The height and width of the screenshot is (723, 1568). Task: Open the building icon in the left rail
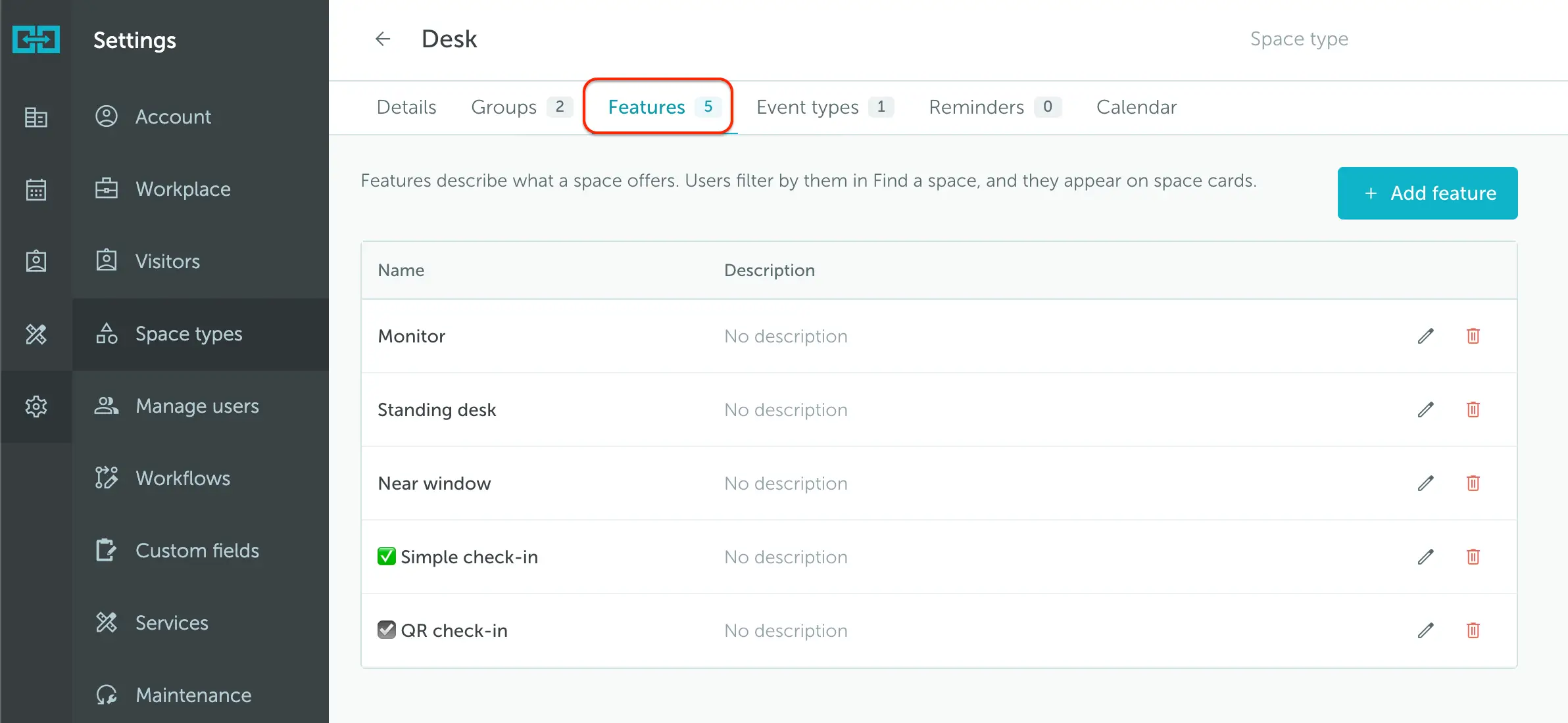[x=36, y=117]
